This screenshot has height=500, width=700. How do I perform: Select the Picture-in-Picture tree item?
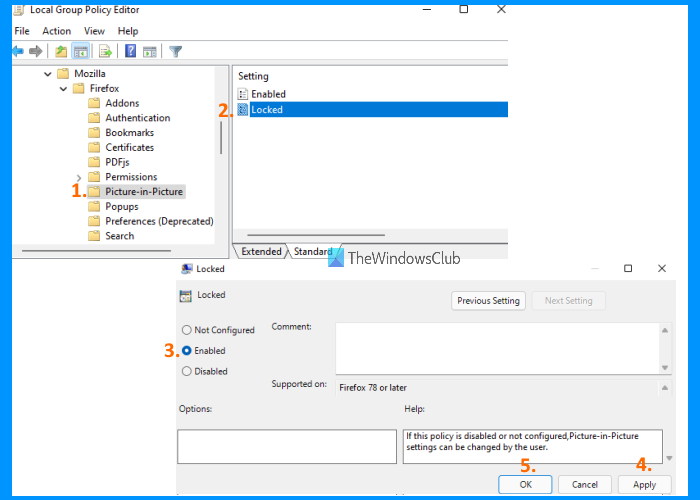pos(144,192)
